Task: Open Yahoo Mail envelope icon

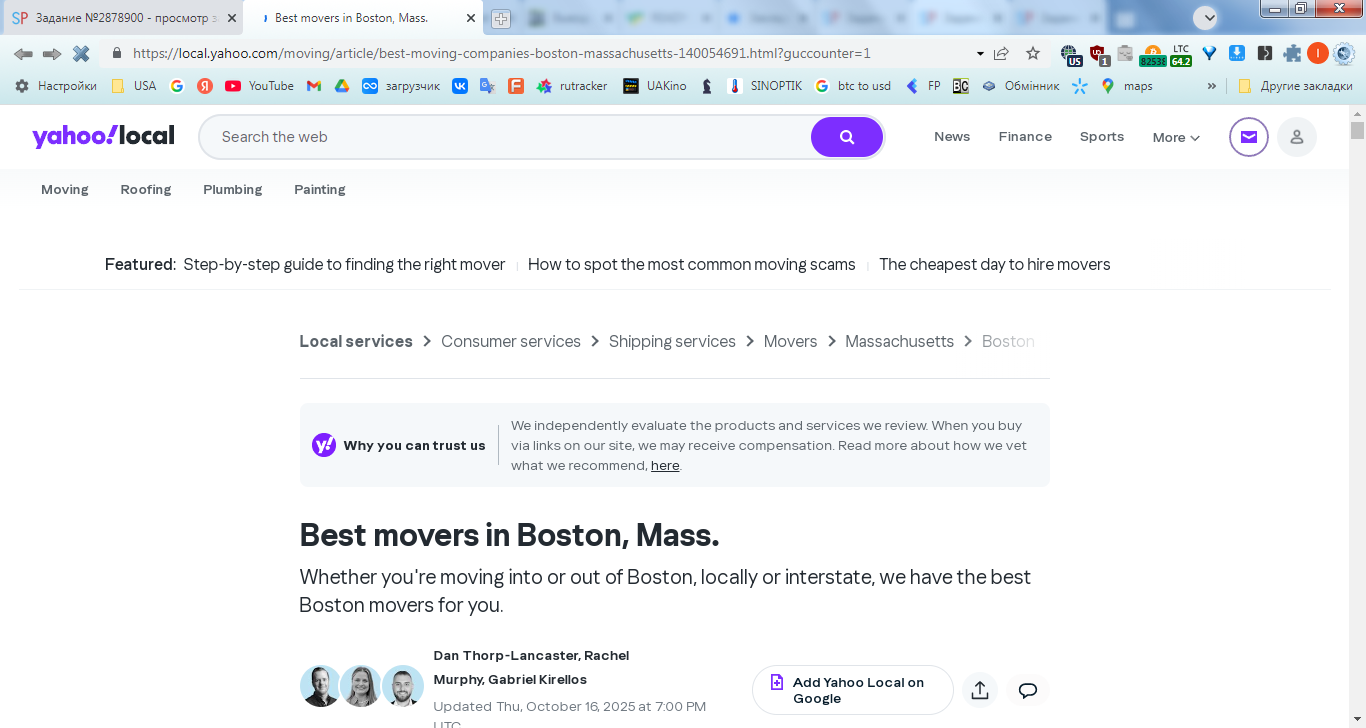Action: 1249,137
